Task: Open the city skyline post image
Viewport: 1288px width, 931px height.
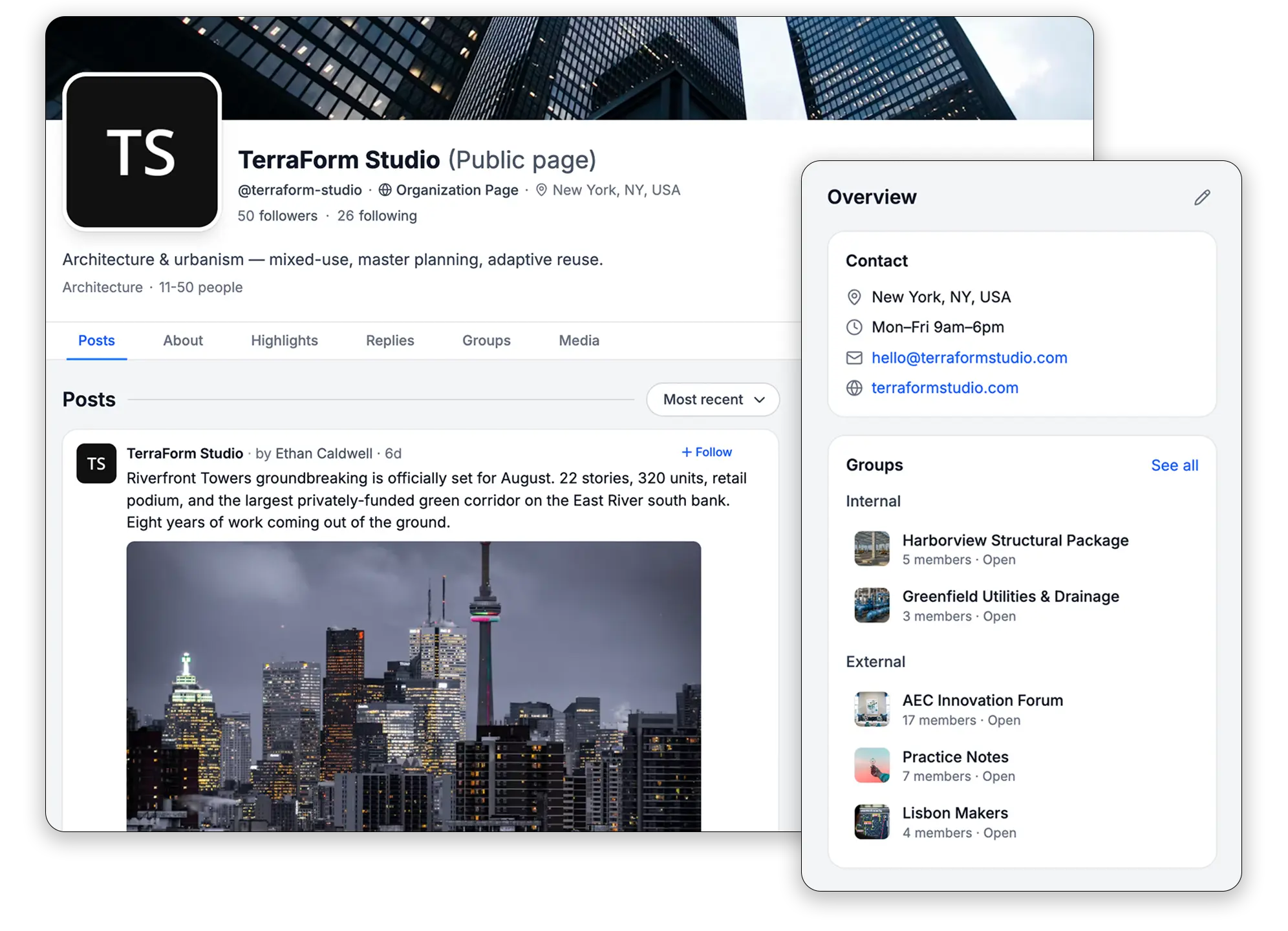Action: click(x=414, y=686)
